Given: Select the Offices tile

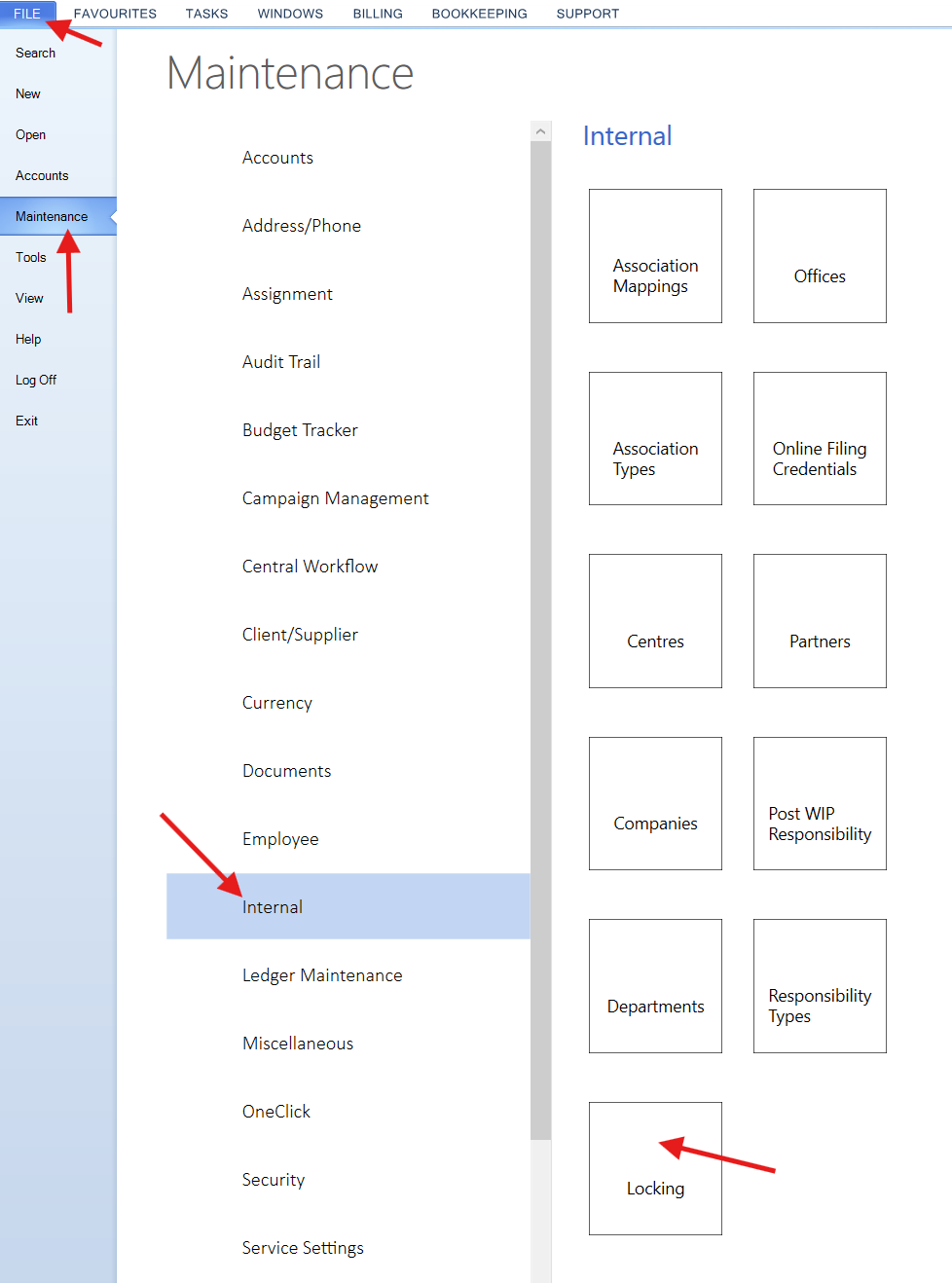Looking at the screenshot, I should point(820,256).
